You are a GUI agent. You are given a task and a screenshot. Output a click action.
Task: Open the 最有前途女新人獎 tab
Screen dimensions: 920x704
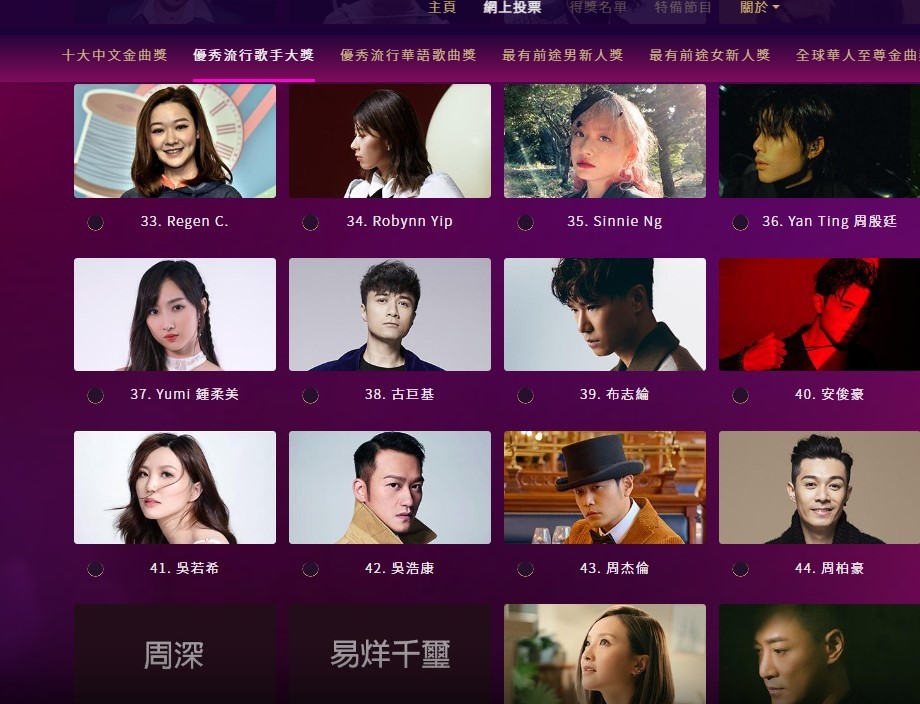(709, 55)
